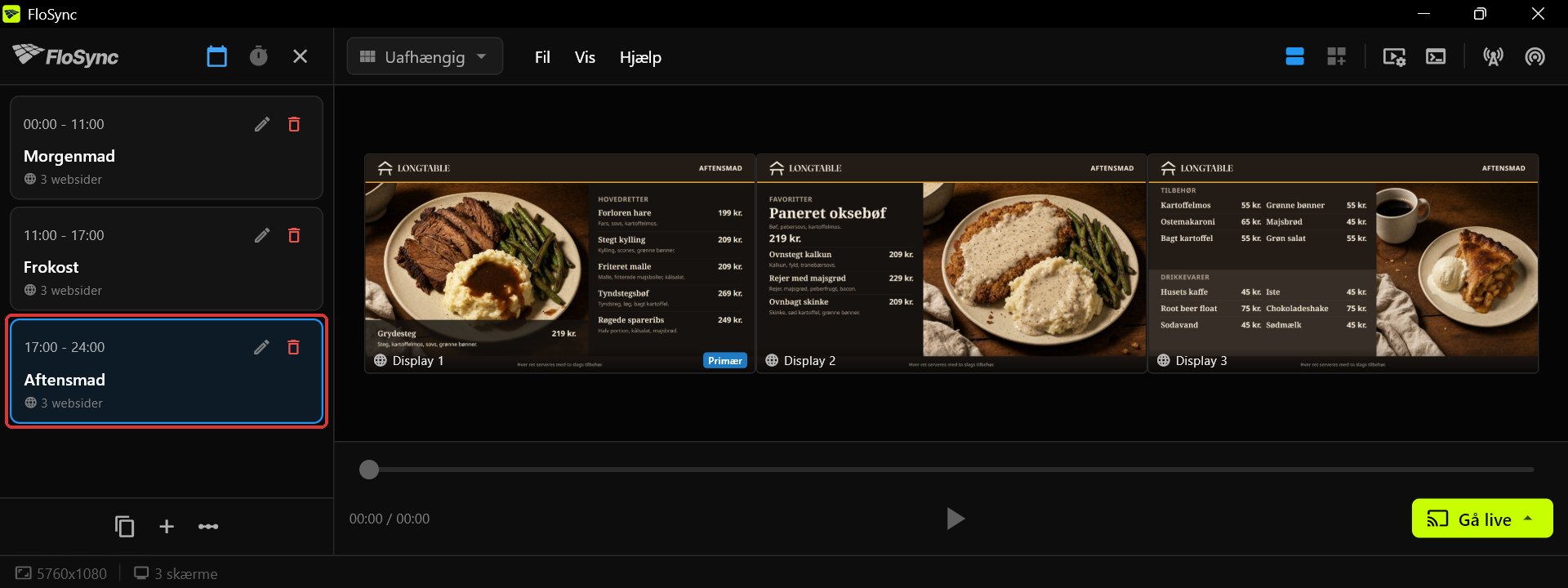
Task: Open the Fil menu
Action: (x=542, y=57)
